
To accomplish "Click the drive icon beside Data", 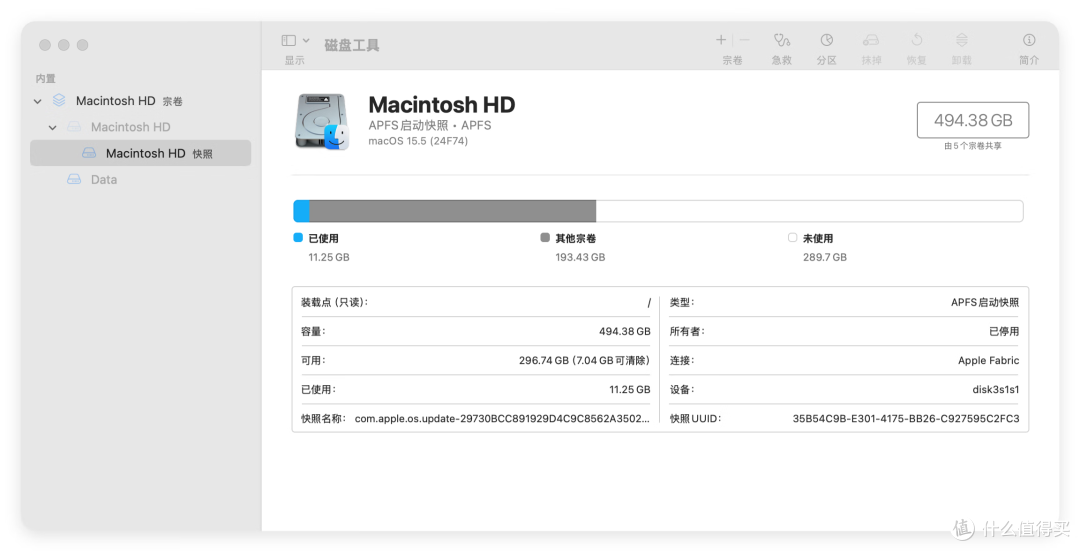I will coord(74,179).
